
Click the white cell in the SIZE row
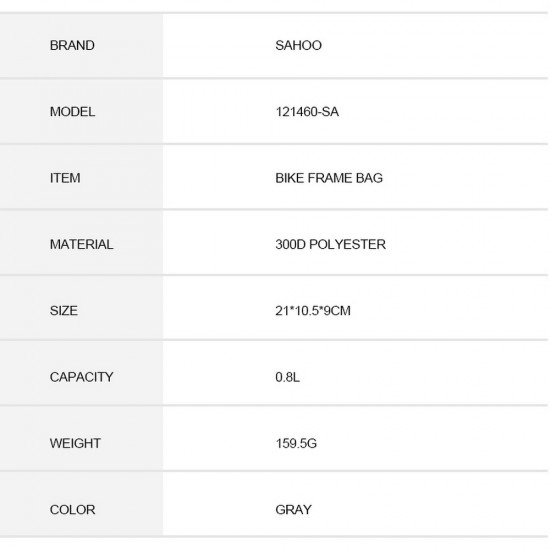pyautogui.click(x=355, y=308)
